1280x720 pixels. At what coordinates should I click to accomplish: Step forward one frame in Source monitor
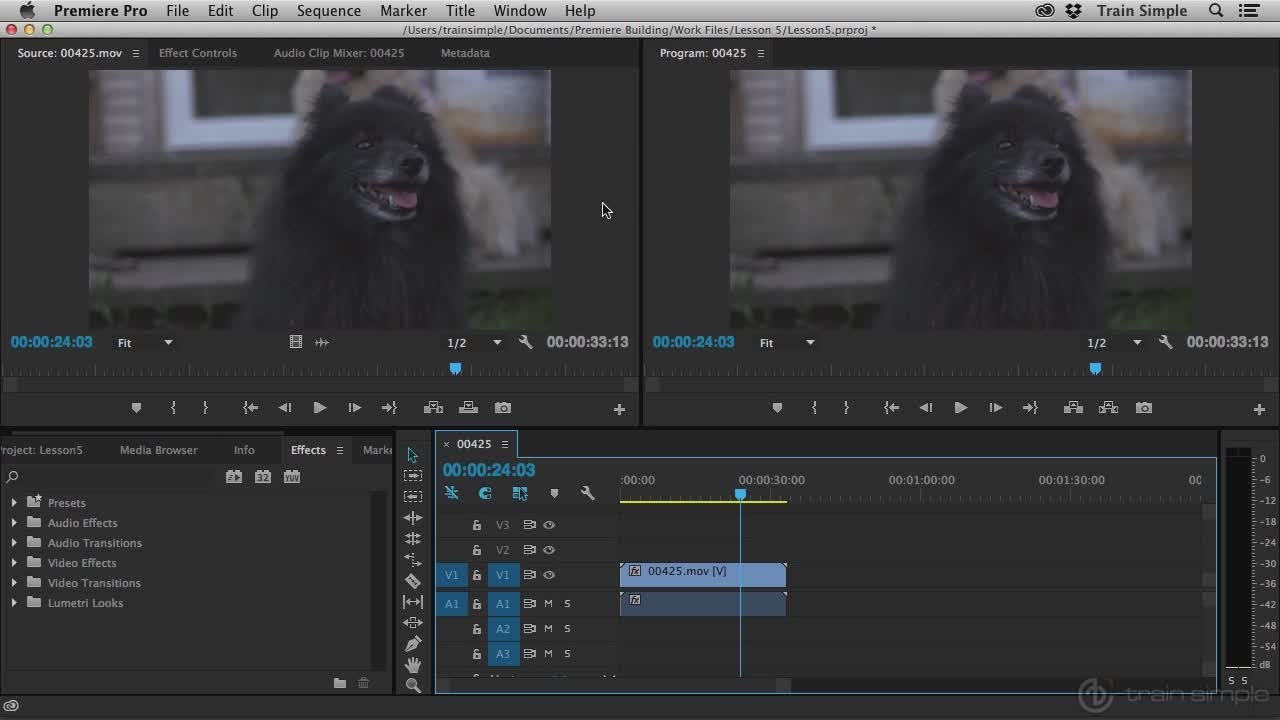(354, 408)
